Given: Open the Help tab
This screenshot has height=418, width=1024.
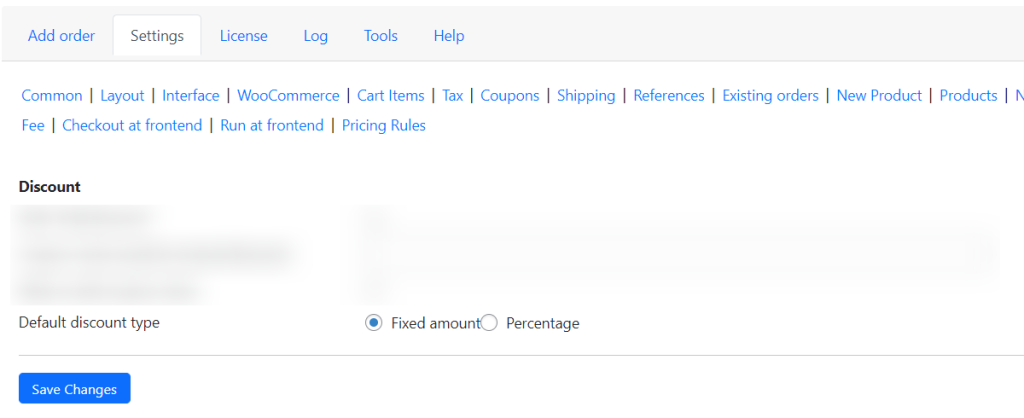Looking at the screenshot, I should point(449,36).
